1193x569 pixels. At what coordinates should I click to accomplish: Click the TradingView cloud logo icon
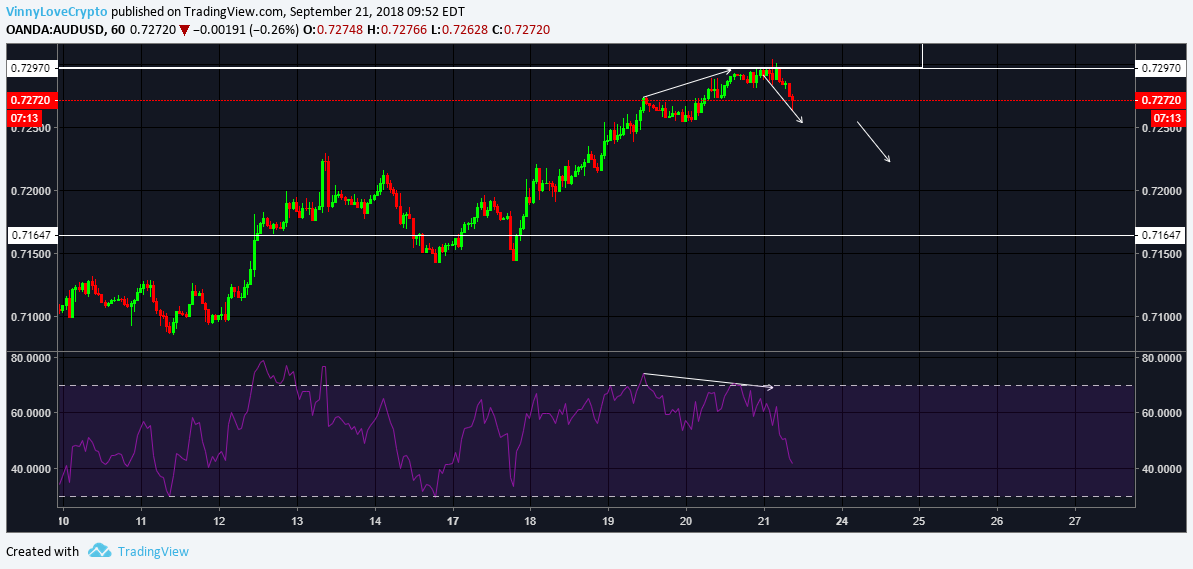click(100, 551)
